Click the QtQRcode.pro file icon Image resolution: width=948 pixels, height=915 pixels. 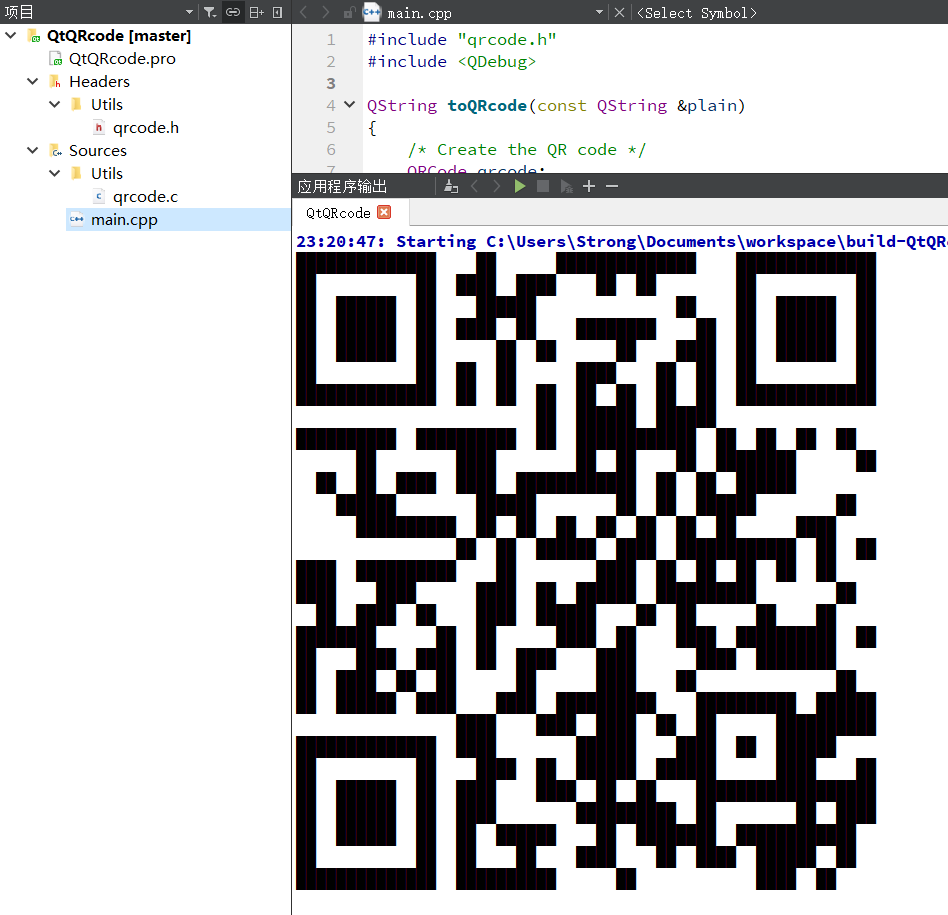point(56,59)
